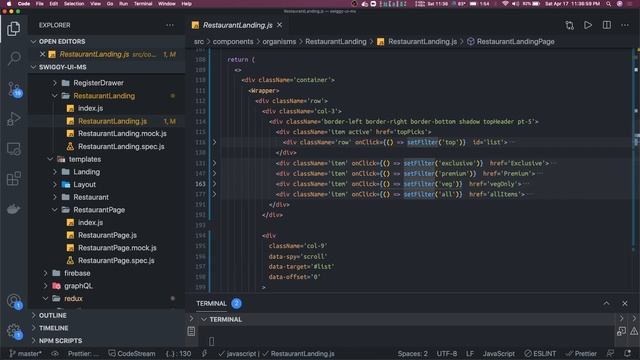Open the Accounts menu icon

14,301
